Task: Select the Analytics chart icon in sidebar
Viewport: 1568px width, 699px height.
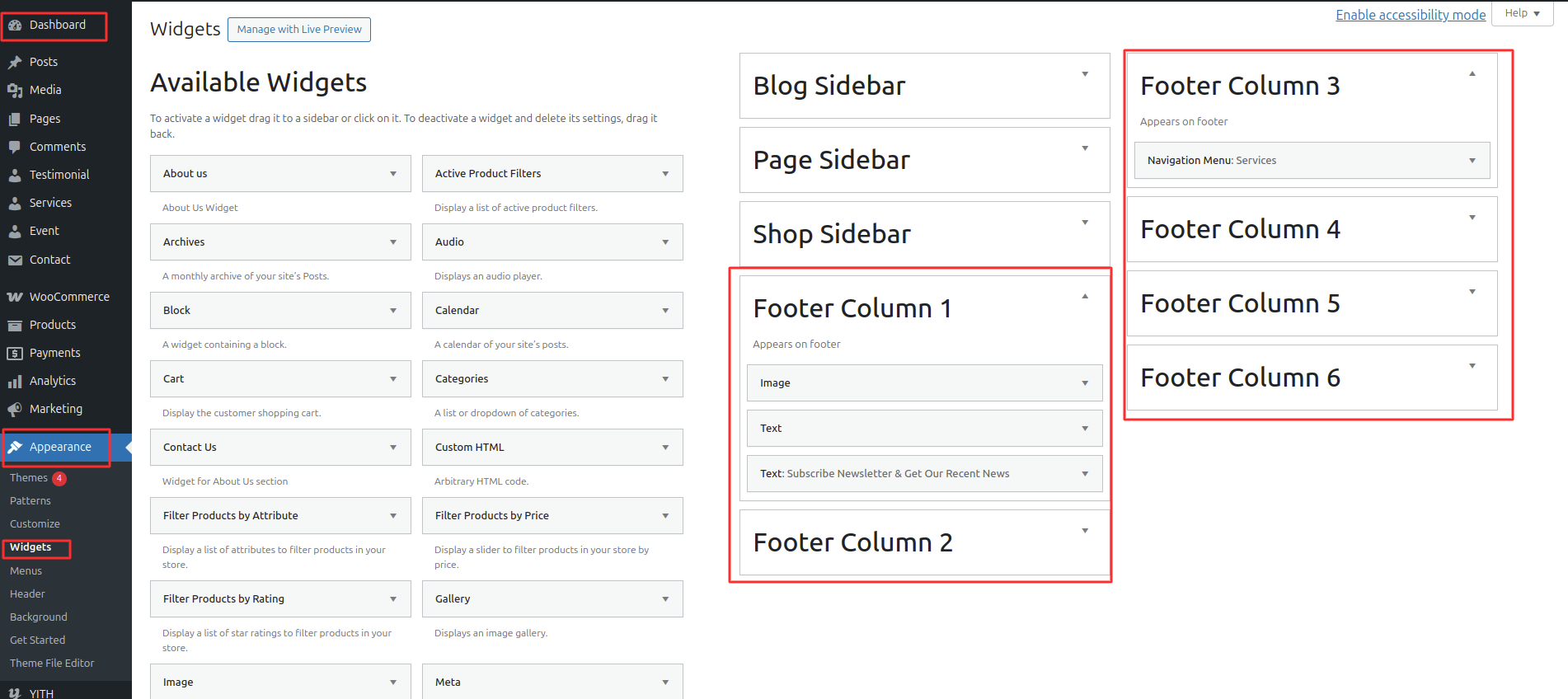Action: point(15,380)
